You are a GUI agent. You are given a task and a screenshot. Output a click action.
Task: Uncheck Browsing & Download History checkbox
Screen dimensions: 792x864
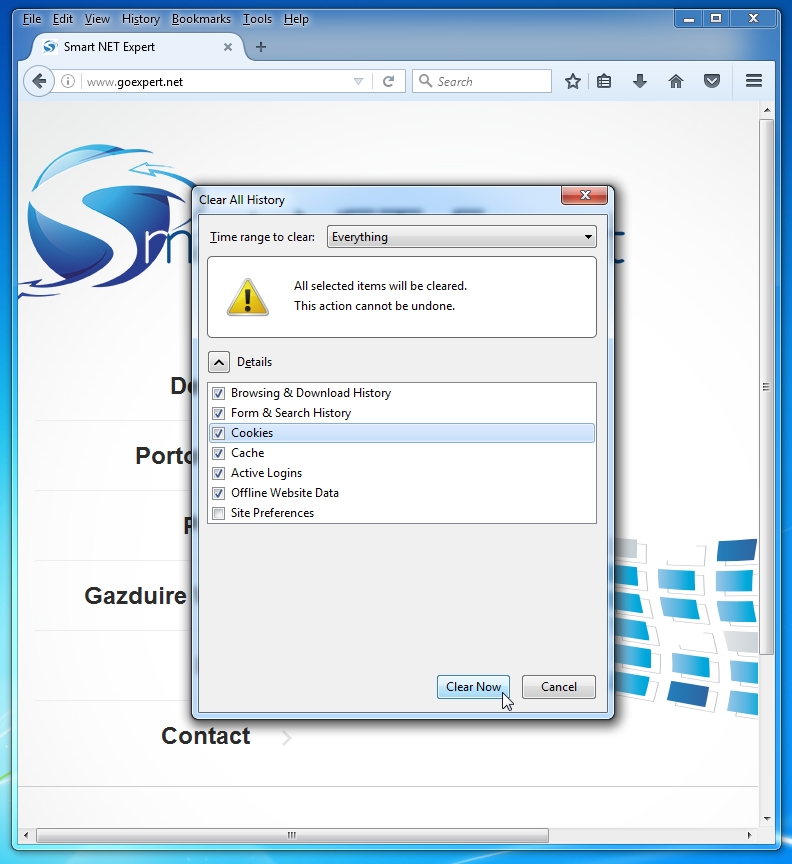(x=218, y=393)
